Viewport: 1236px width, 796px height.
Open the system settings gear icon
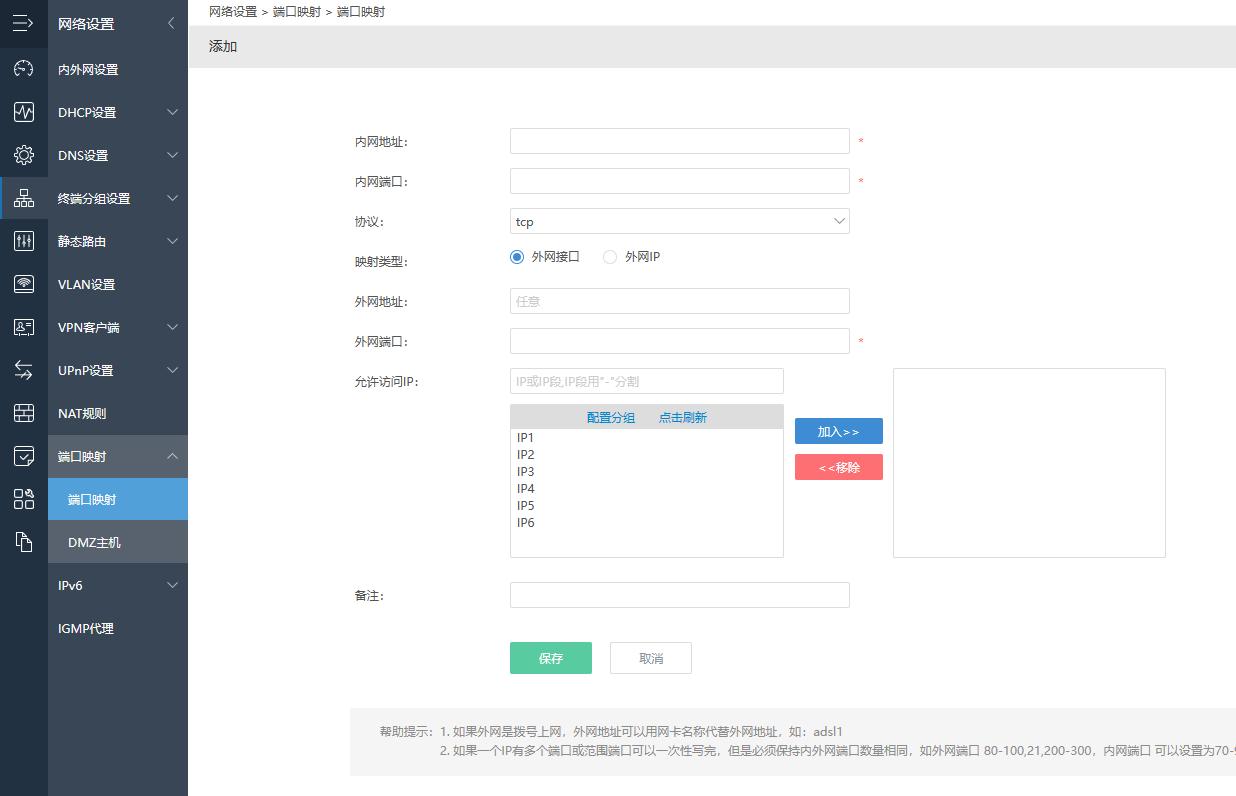[24, 155]
